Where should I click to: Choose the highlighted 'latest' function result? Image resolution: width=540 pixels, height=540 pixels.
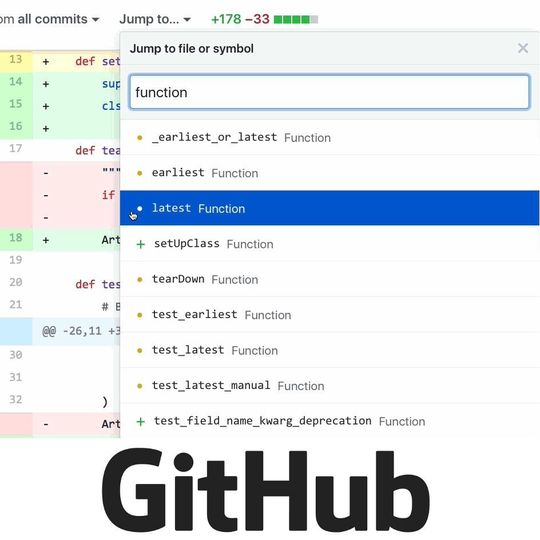click(x=330, y=208)
